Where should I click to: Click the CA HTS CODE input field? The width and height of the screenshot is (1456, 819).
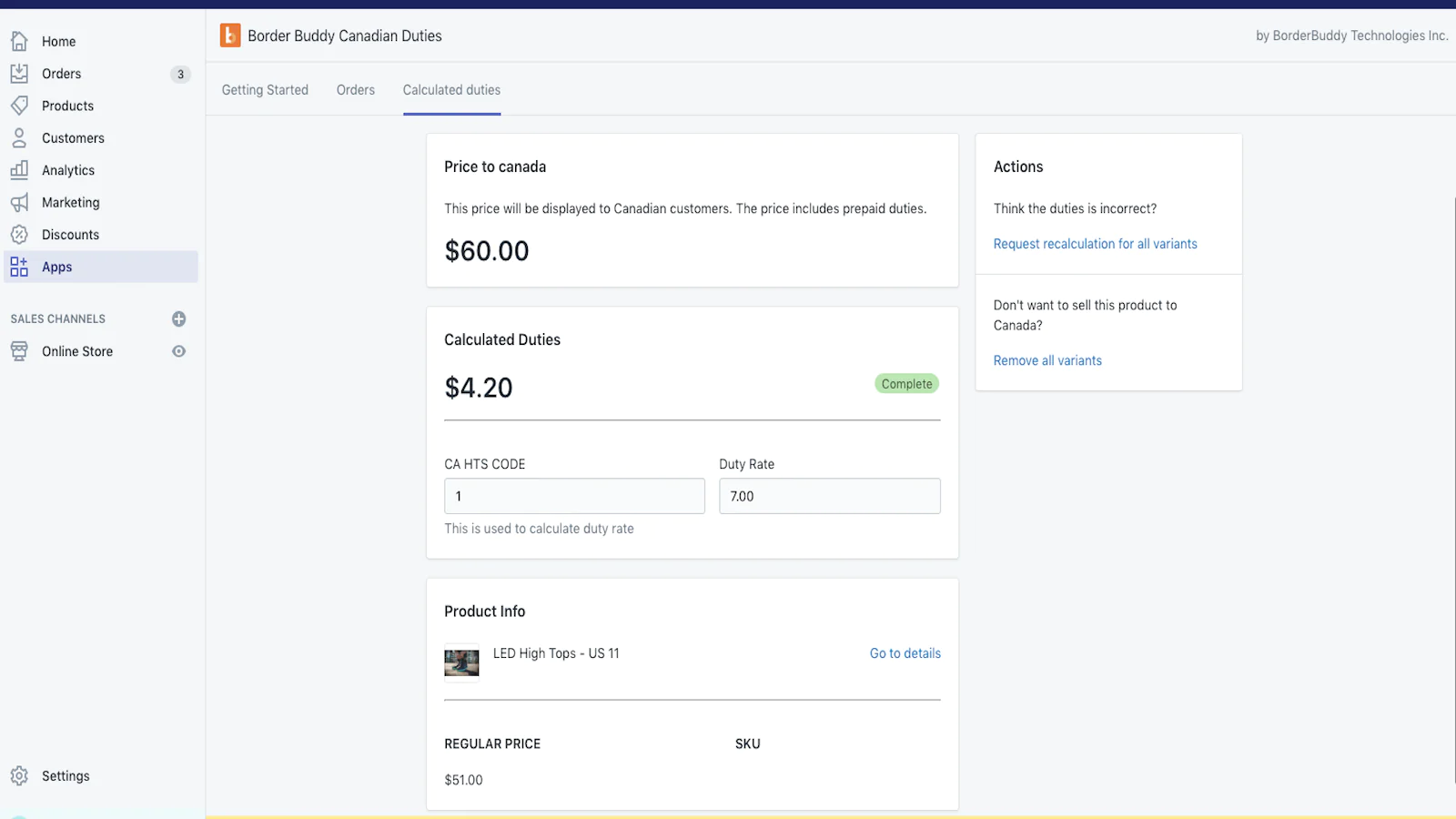[574, 496]
